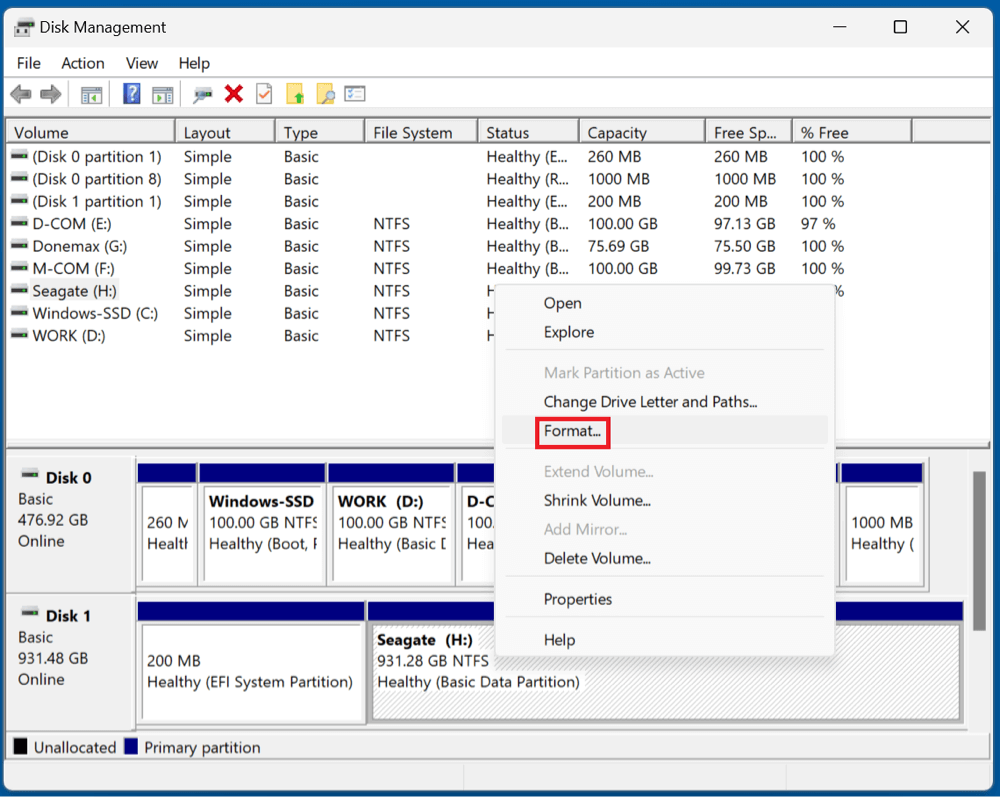This screenshot has height=797, width=1000.
Task: Toggle the Show/Hide console tree icon
Action: click(x=91, y=93)
